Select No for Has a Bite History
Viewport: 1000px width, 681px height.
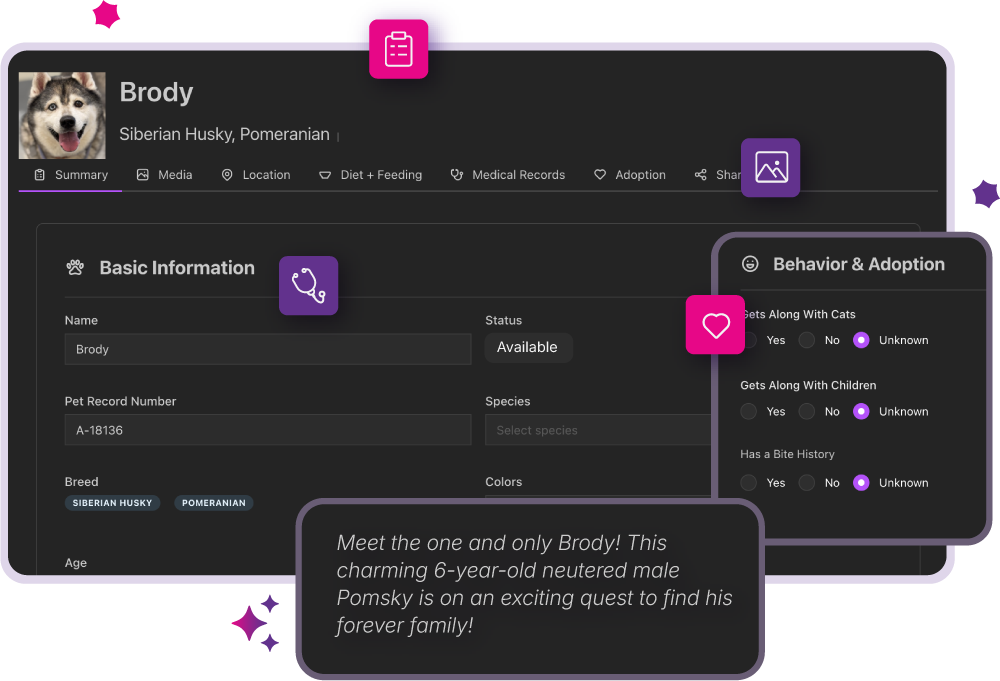tap(807, 483)
